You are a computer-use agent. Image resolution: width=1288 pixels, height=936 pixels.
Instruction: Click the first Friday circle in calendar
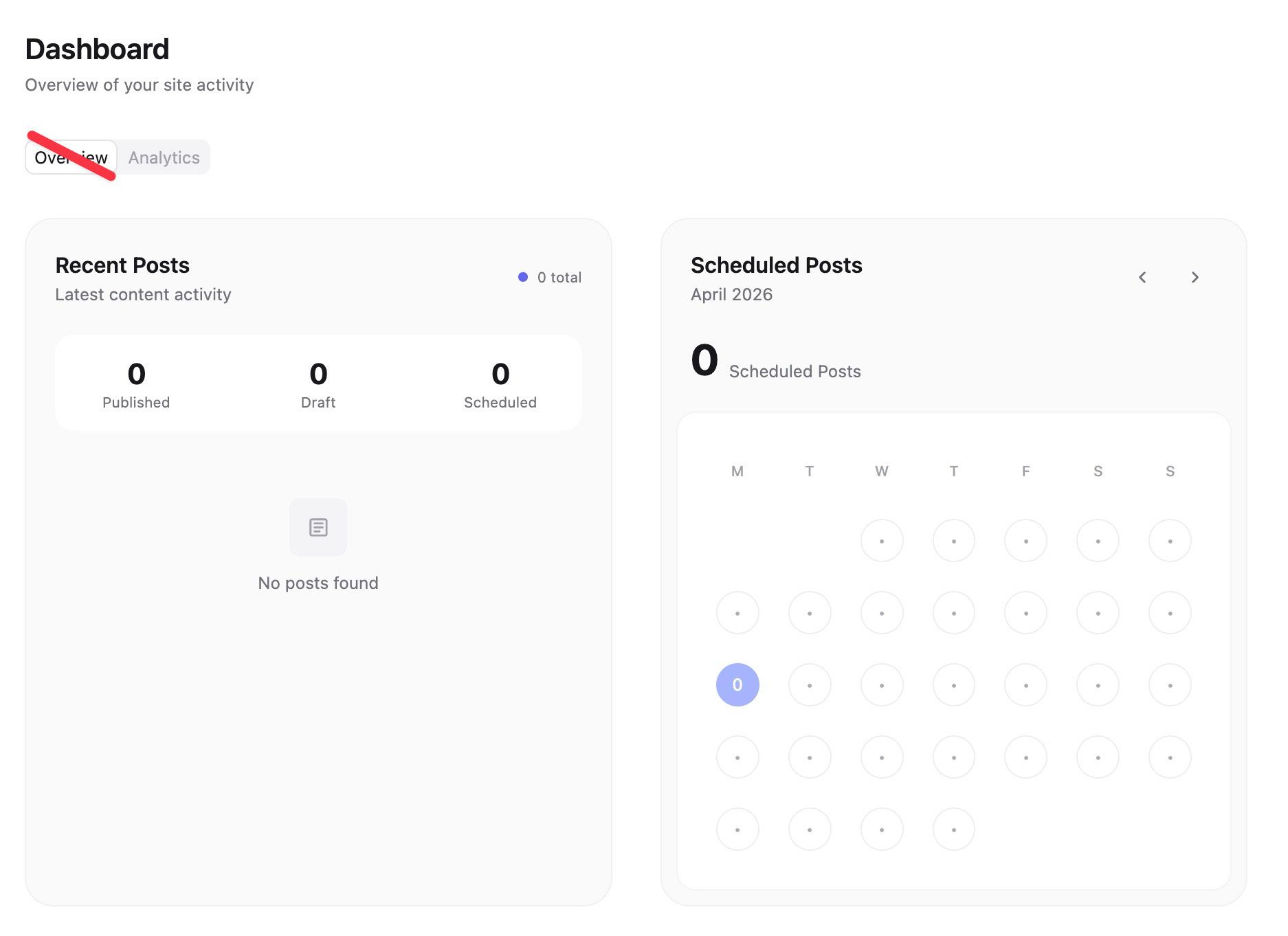(x=1025, y=540)
